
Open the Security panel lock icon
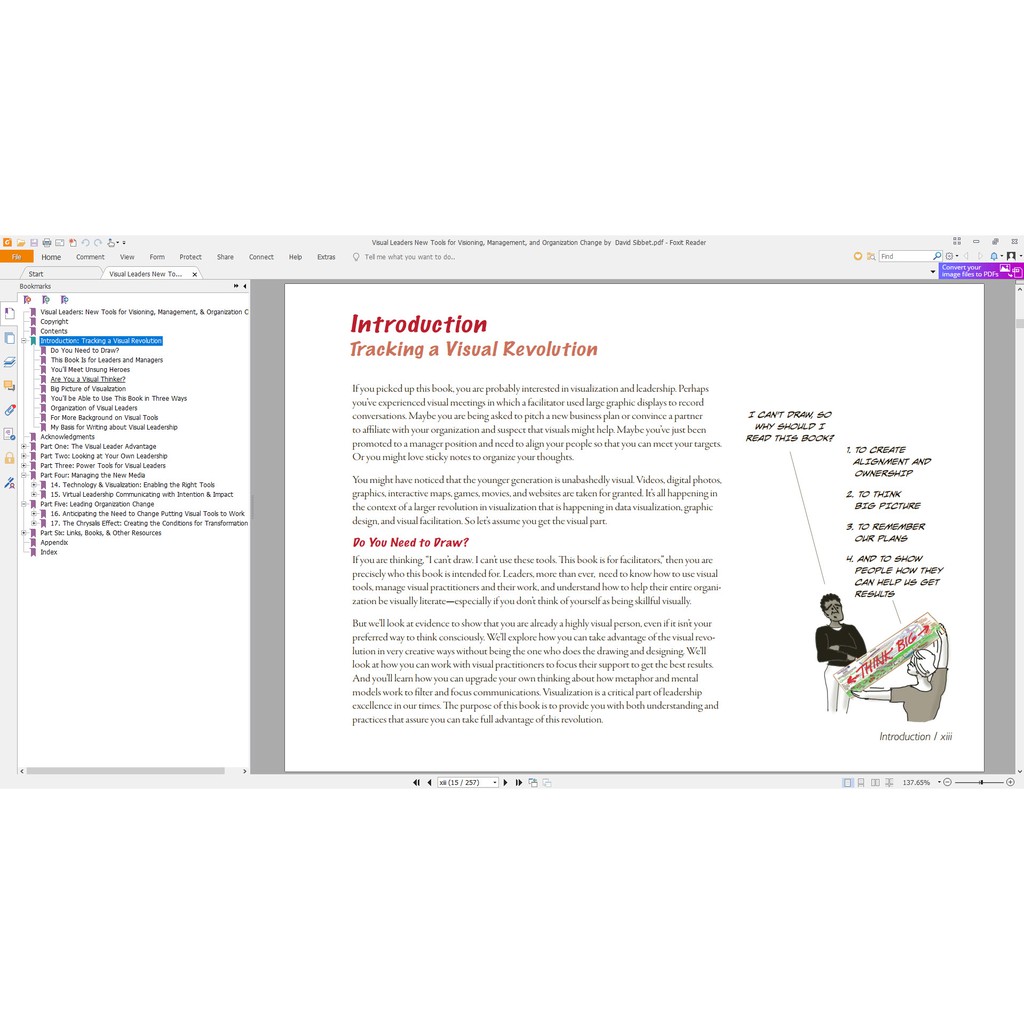[x=9, y=458]
